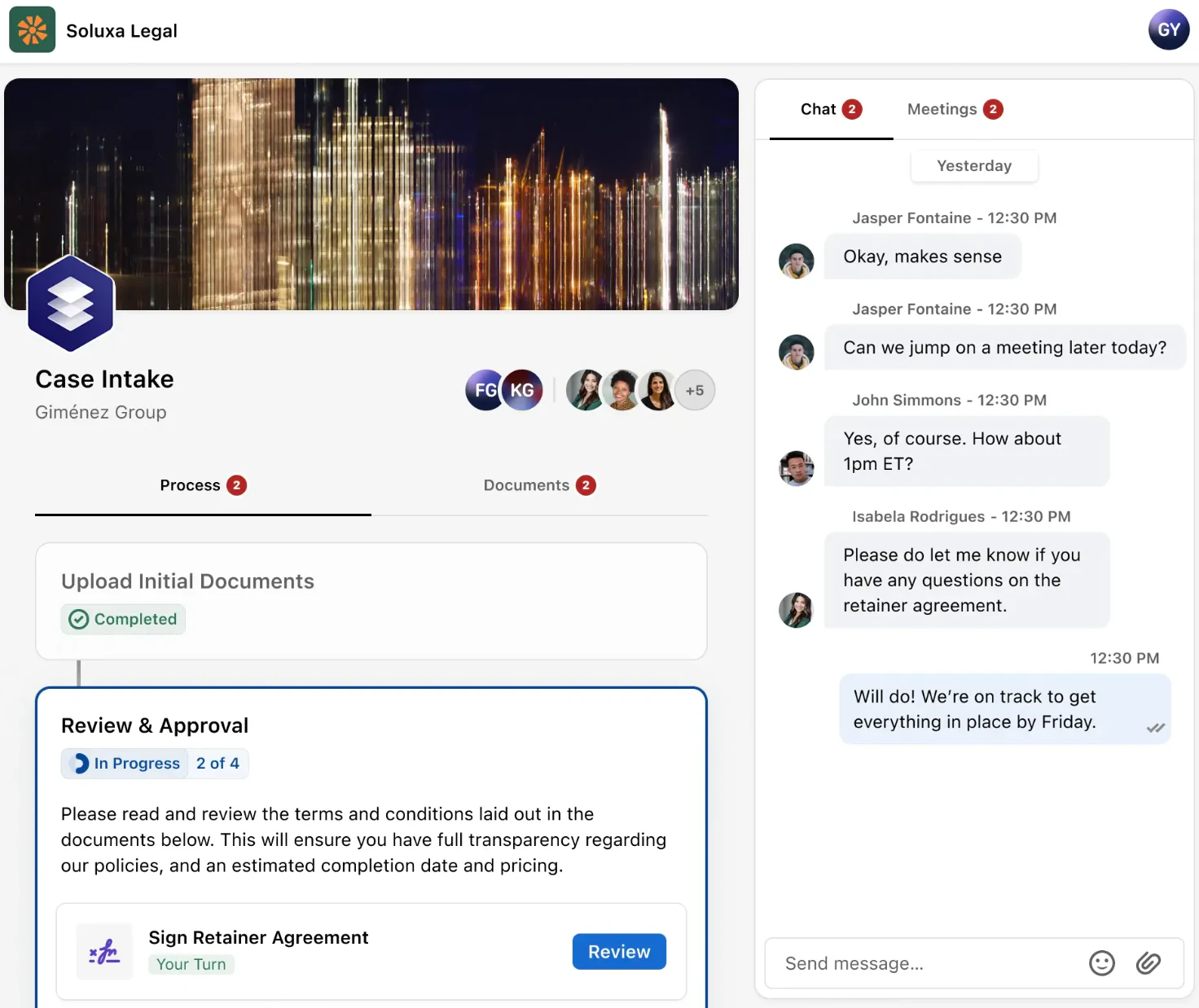Show the +5 additional members
This screenshot has width=1199, height=1008.
pos(695,390)
